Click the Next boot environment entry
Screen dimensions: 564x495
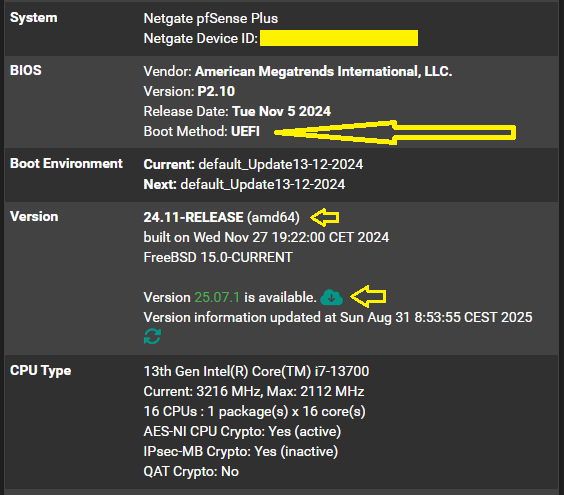coord(244,184)
